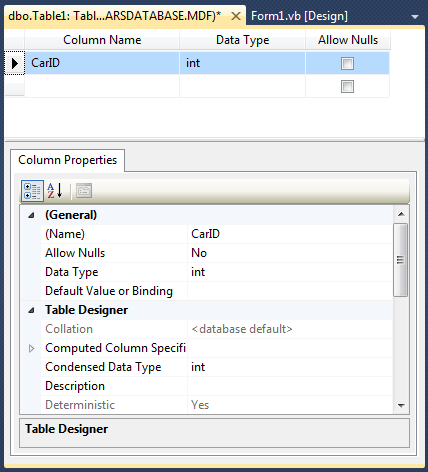The height and width of the screenshot is (472, 428).
Task: Click the No value for Allow Nulls
Action: pos(199,253)
